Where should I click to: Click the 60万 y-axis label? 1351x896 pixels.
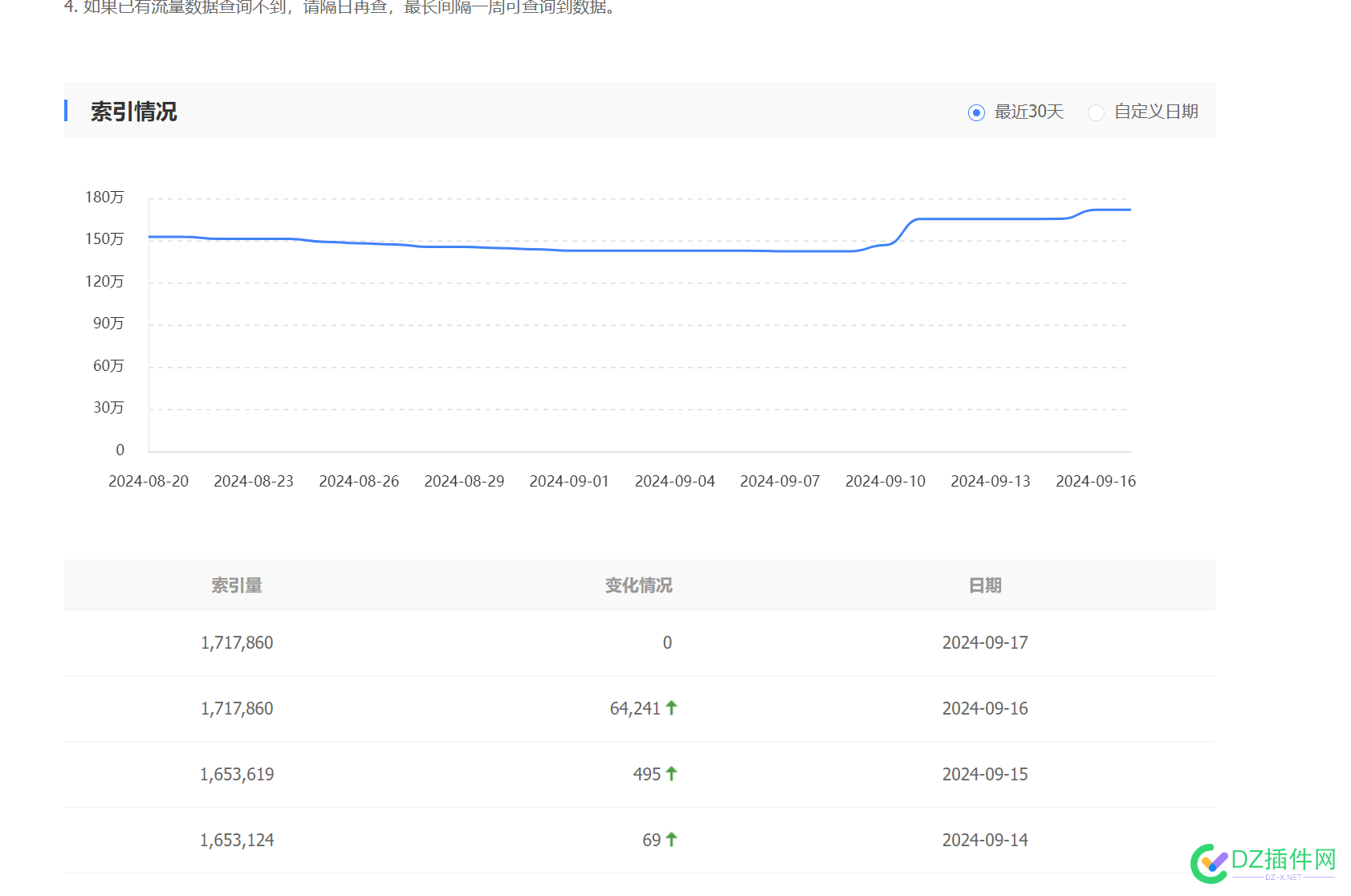(108, 366)
